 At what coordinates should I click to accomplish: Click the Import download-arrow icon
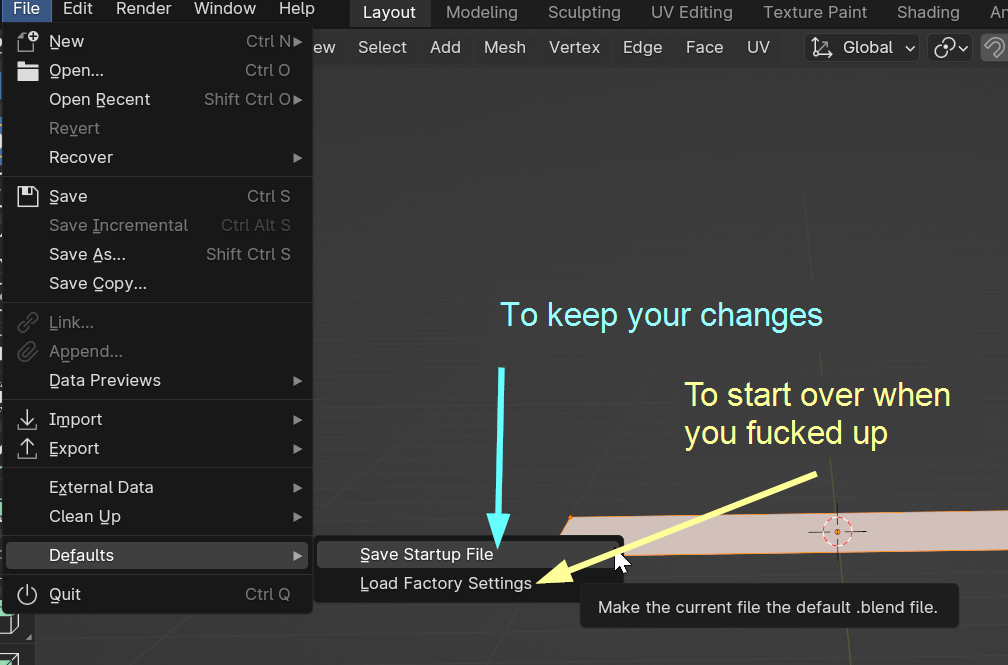28,420
